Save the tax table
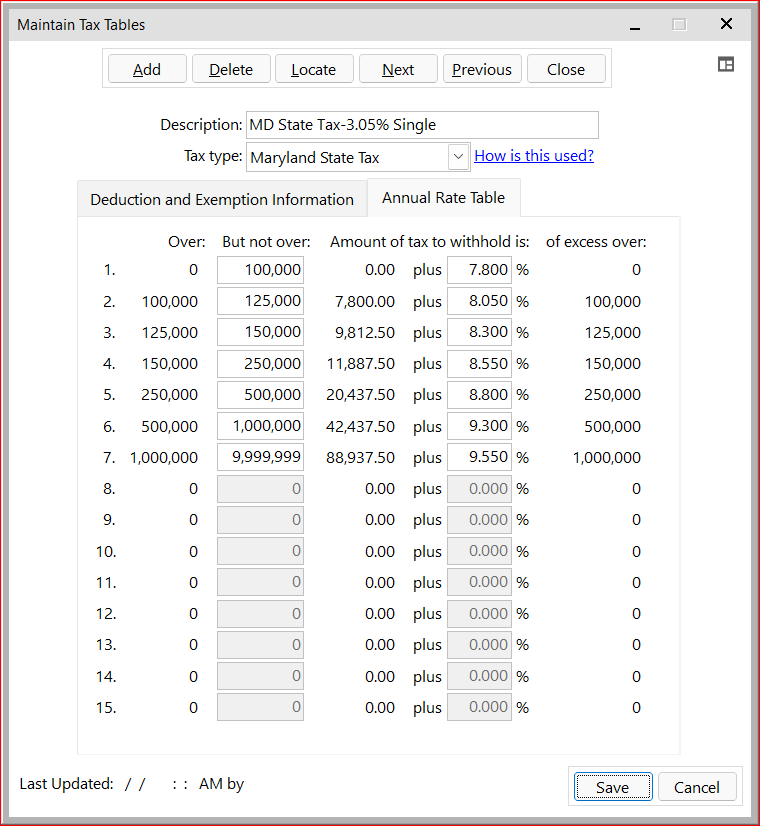 click(612, 787)
